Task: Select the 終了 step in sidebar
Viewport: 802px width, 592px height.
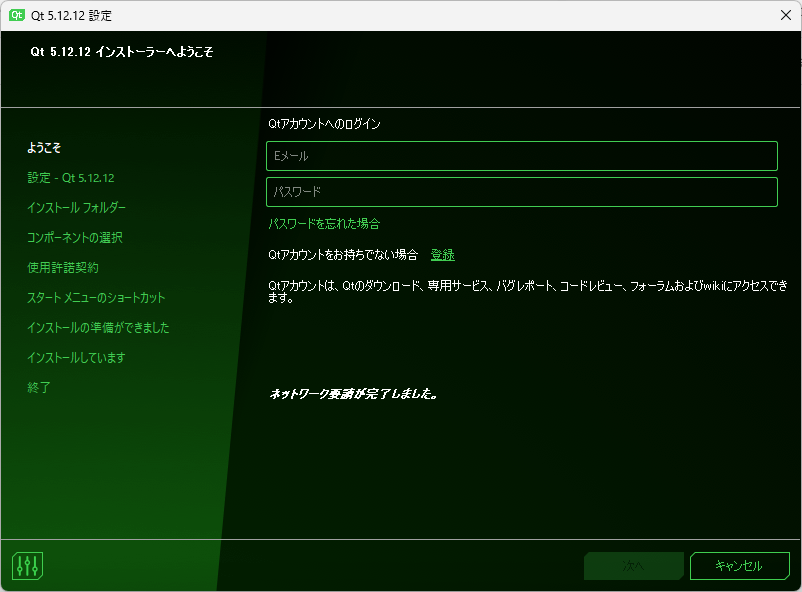Action: tap(39, 387)
